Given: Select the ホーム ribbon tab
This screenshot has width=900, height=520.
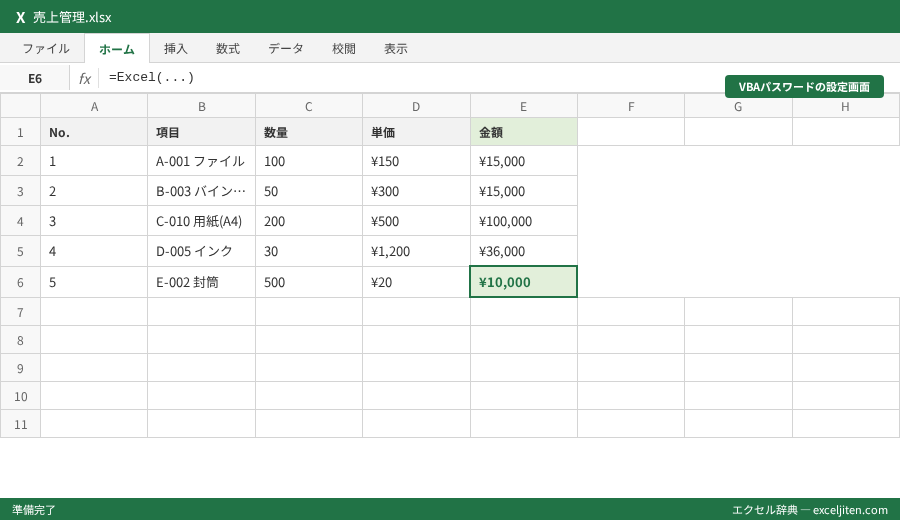Looking at the screenshot, I should click(x=117, y=49).
